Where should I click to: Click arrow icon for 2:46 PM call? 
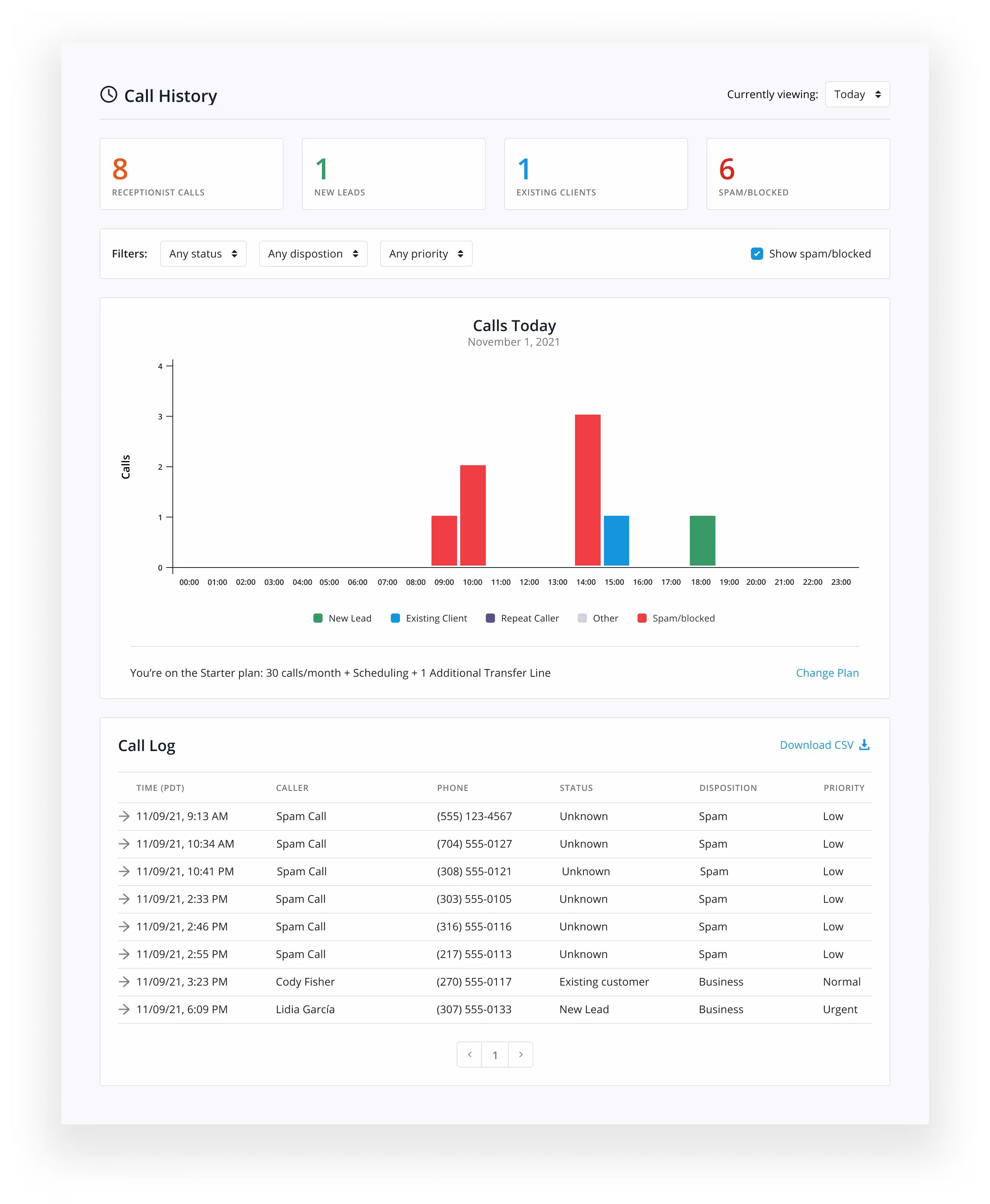click(124, 926)
